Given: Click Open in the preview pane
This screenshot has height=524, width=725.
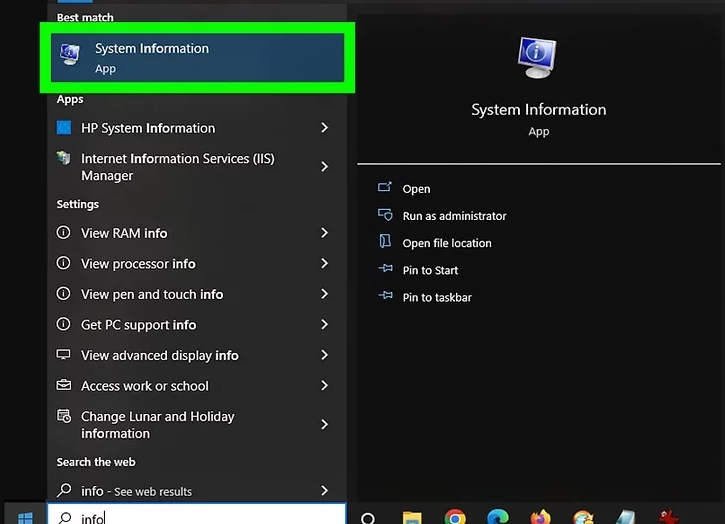Looking at the screenshot, I should (x=416, y=189).
